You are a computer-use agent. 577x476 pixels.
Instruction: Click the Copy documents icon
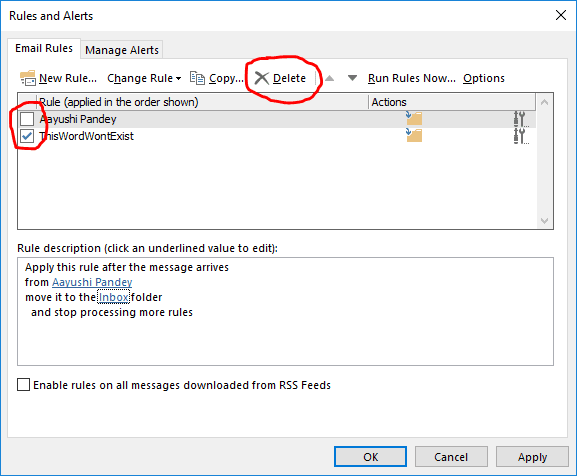pyautogui.click(x=197, y=78)
